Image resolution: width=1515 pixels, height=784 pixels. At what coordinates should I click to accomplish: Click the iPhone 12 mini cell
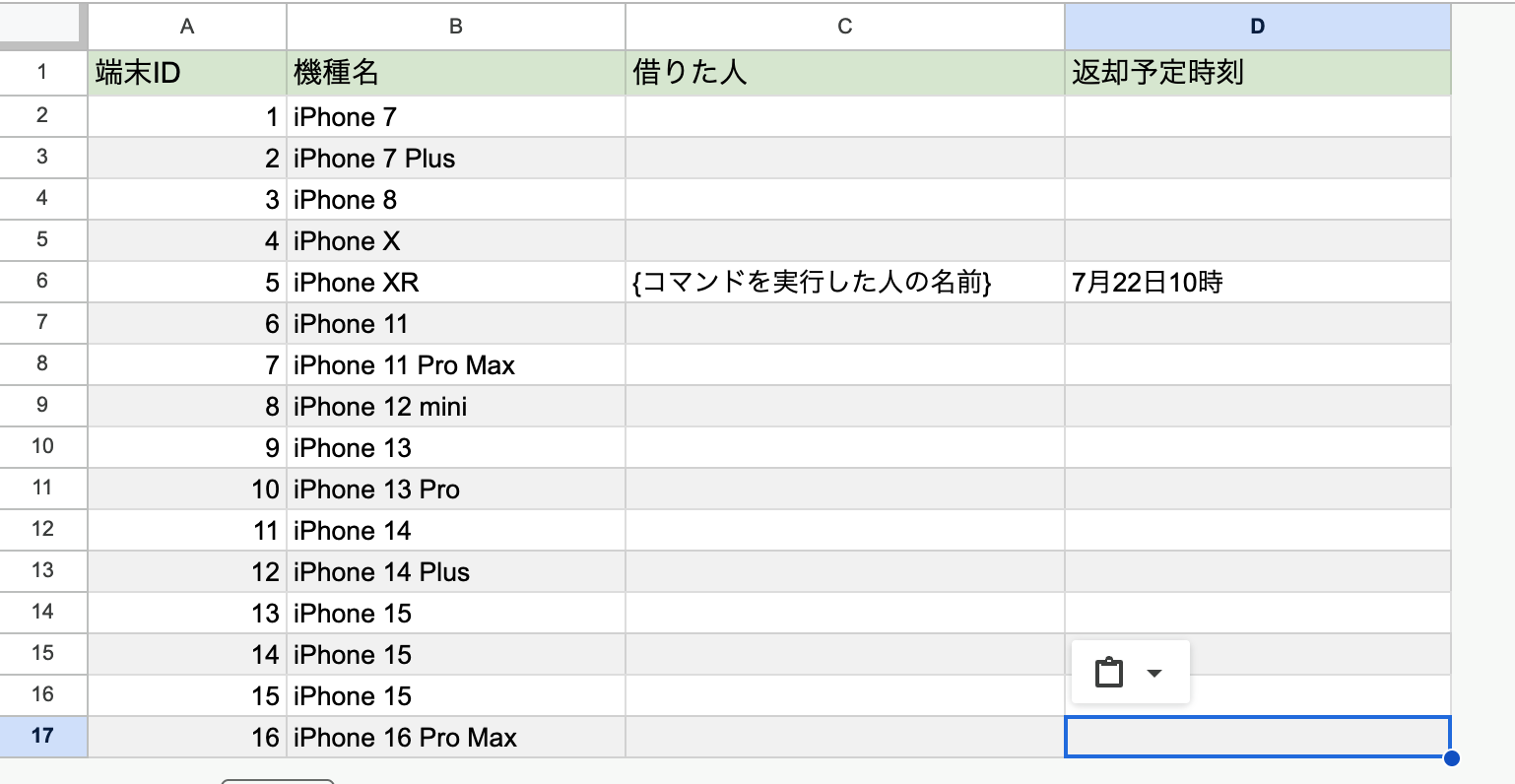pos(454,406)
